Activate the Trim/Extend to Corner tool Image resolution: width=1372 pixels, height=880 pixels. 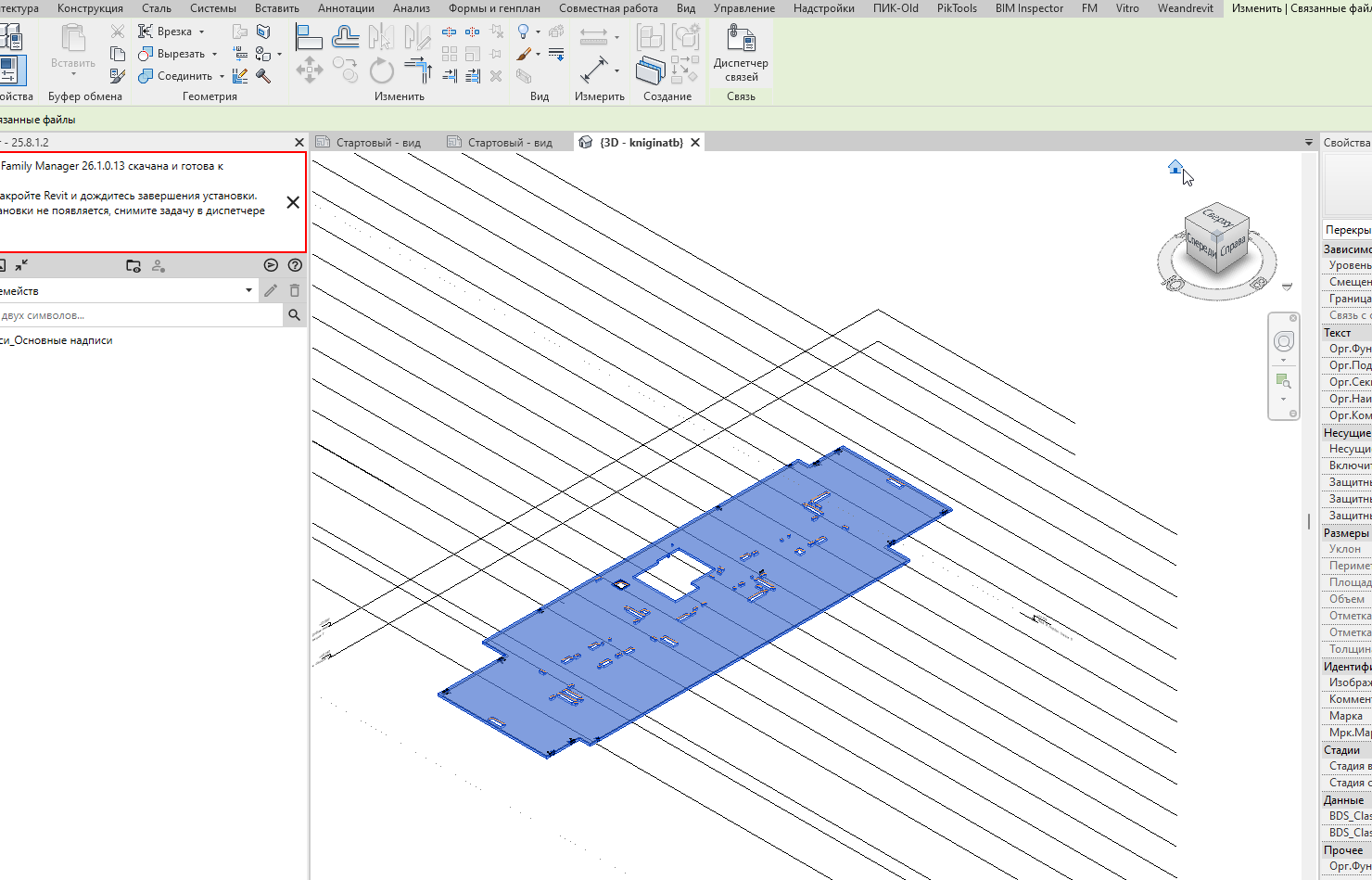coord(418,70)
